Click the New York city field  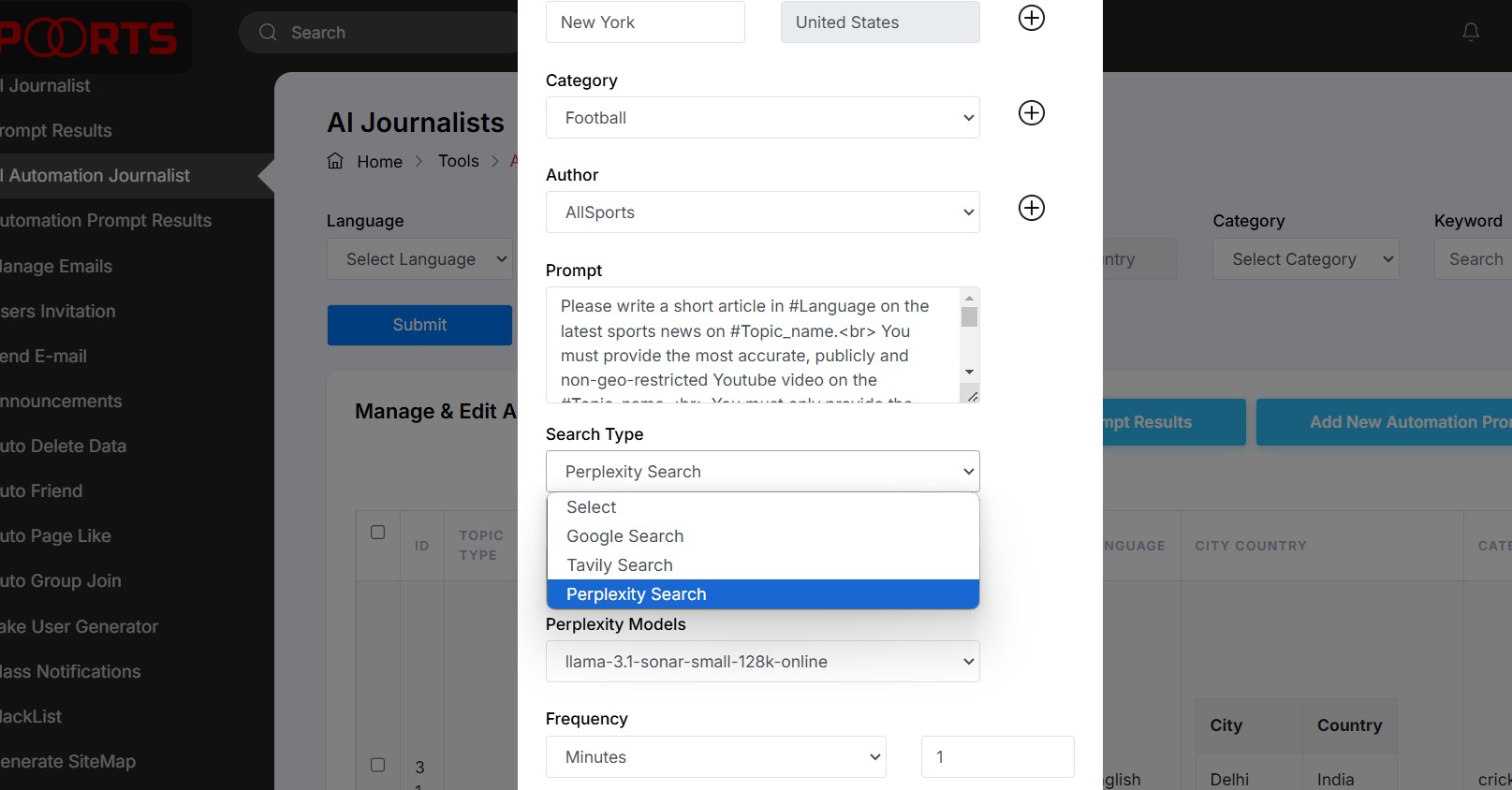[x=644, y=22]
